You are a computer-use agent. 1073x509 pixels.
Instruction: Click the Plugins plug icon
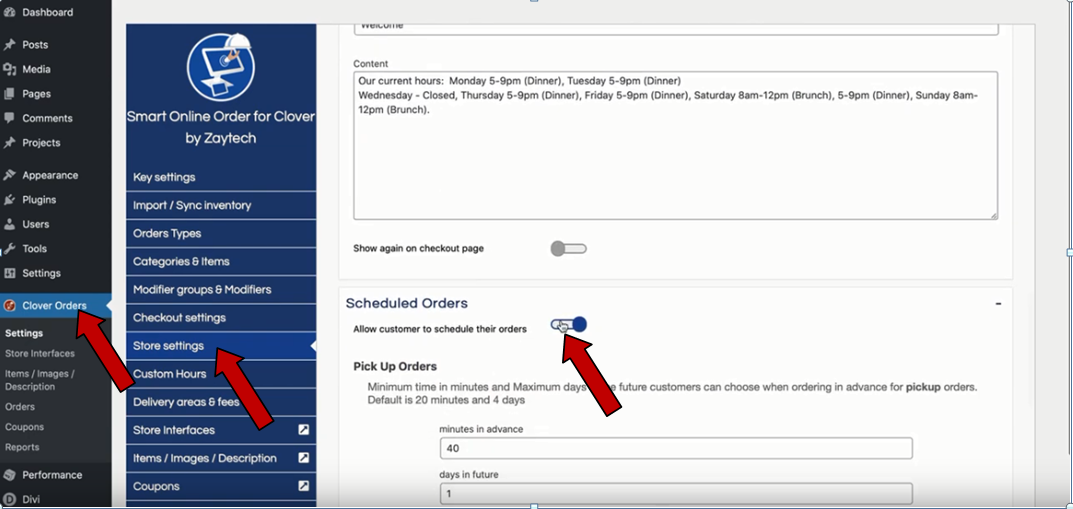coord(10,200)
